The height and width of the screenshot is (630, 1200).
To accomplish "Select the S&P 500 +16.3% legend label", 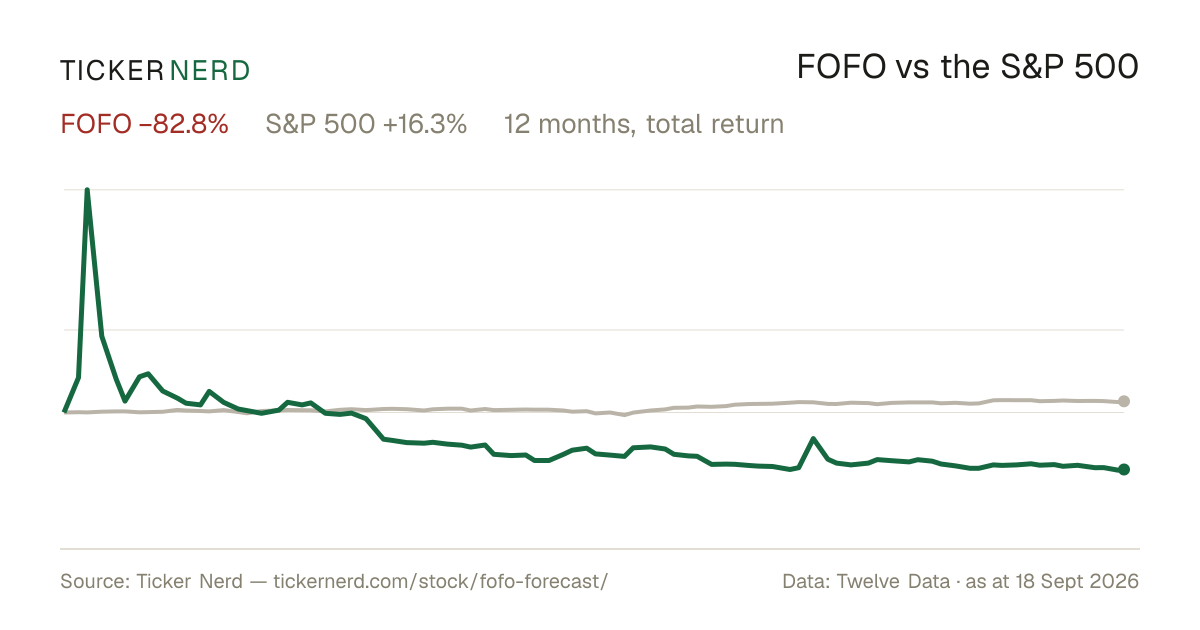I will coord(366,125).
